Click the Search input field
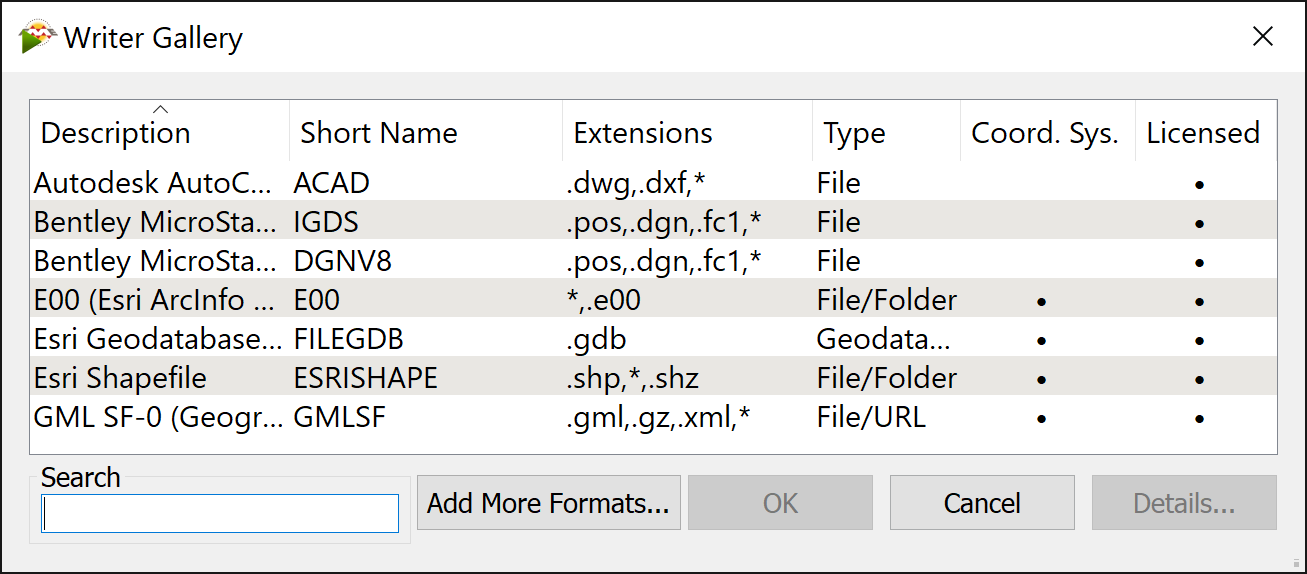Viewport: 1307px width, 574px height. (x=220, y=513)
